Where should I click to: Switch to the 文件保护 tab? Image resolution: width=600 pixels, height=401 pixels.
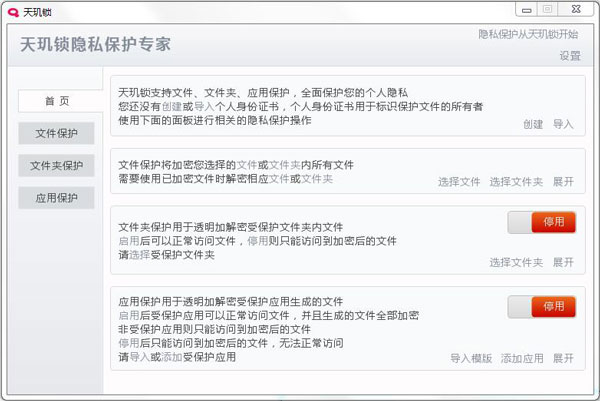[56, 133]
